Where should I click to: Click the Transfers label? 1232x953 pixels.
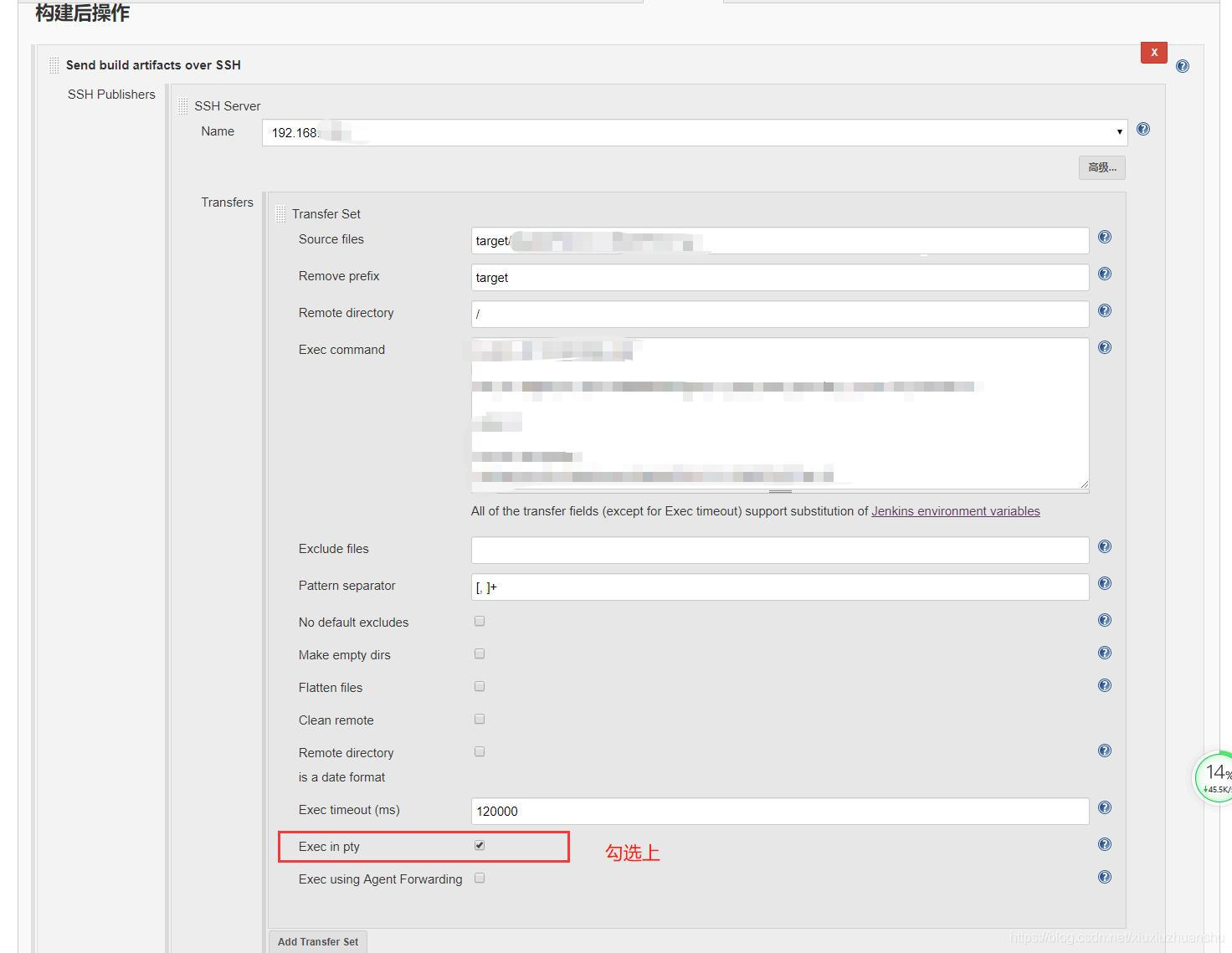click(x=227, y=202)
